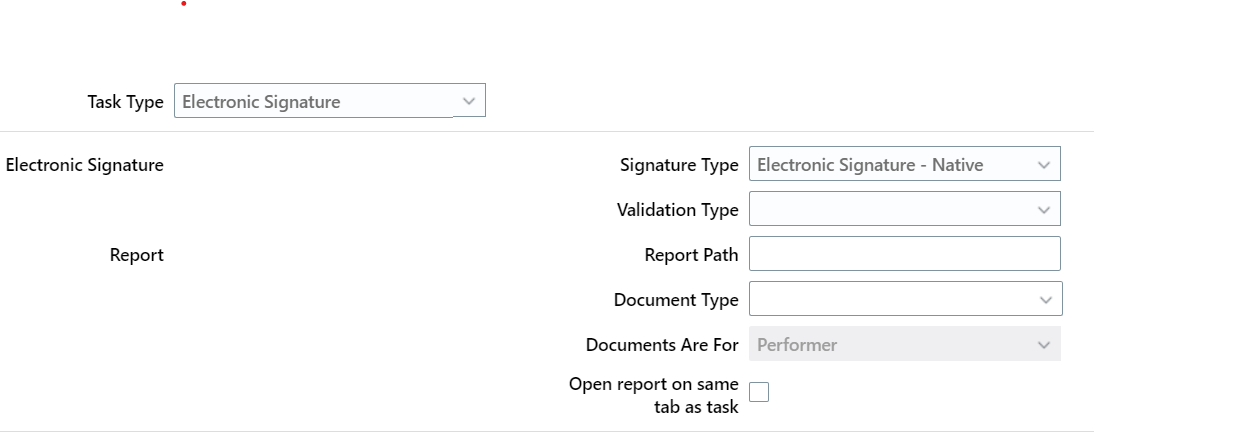Image resolution: width=1233 pixels, height=437 pixels.
Task: Click the disabled 'Performer' combo box
Action: [905, 344]
